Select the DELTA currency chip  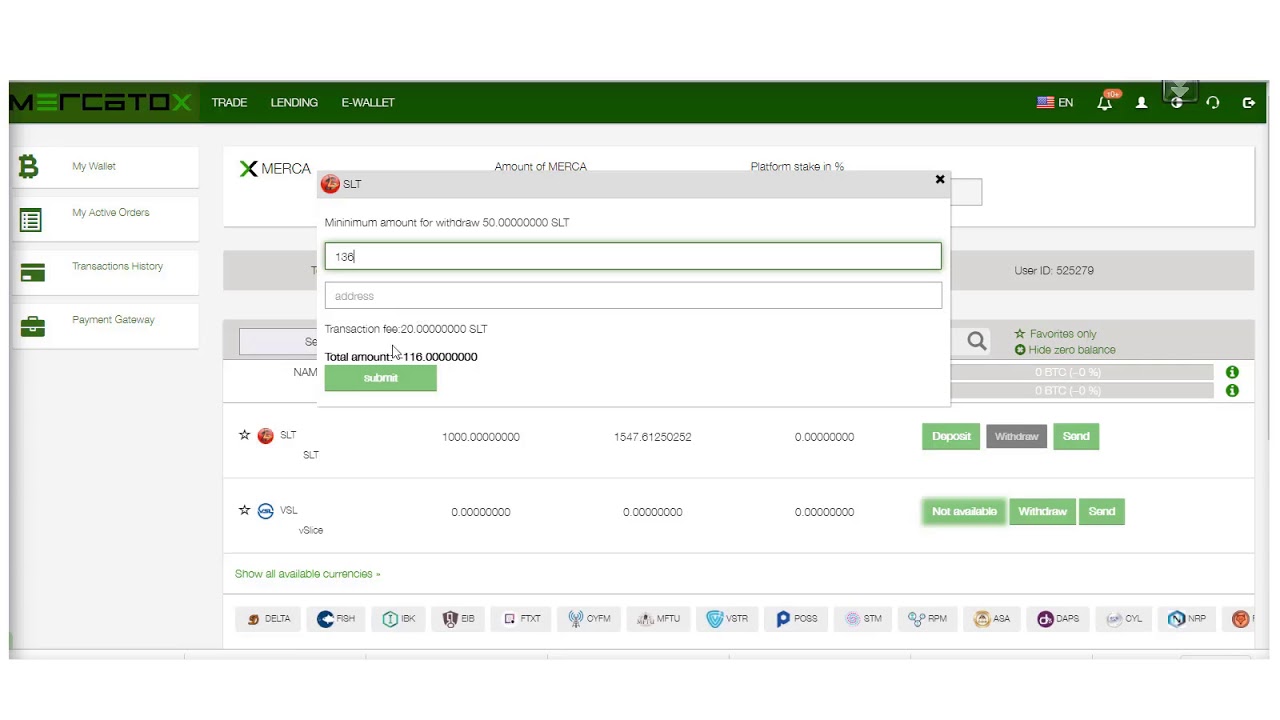coord(268,619)
